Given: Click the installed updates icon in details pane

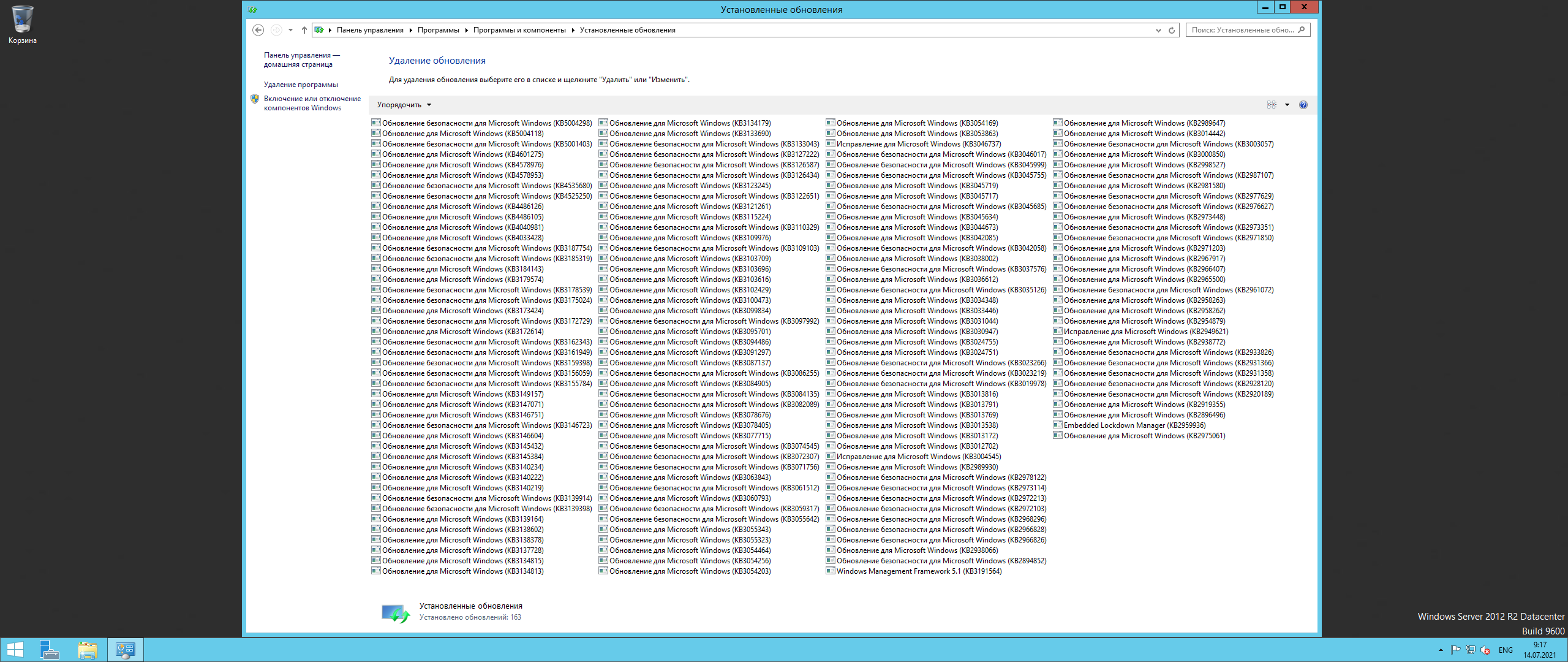Looking at the screenshot, I should coord(396,612).
